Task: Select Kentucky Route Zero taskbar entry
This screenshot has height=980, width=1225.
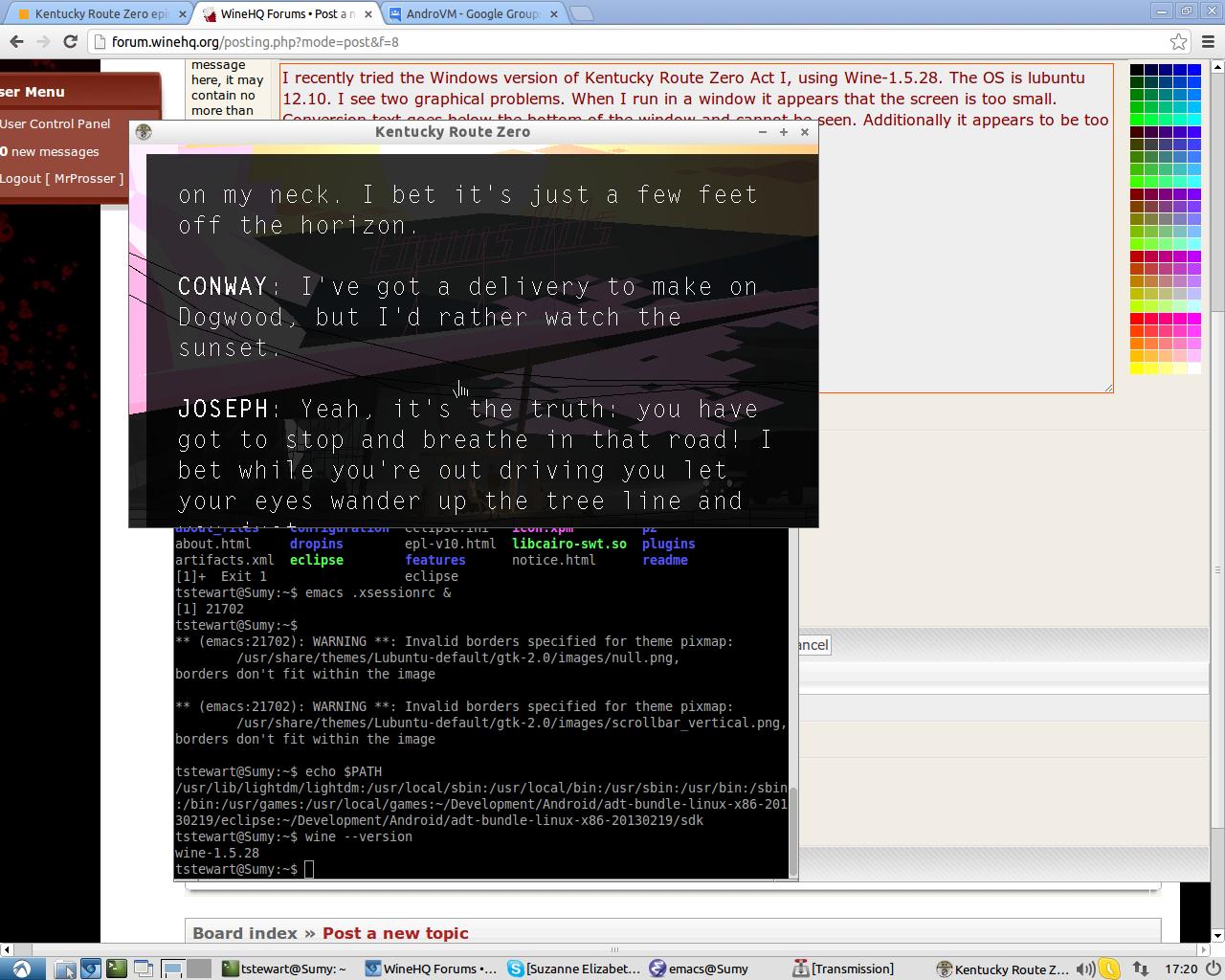Action: (1002, 969)
